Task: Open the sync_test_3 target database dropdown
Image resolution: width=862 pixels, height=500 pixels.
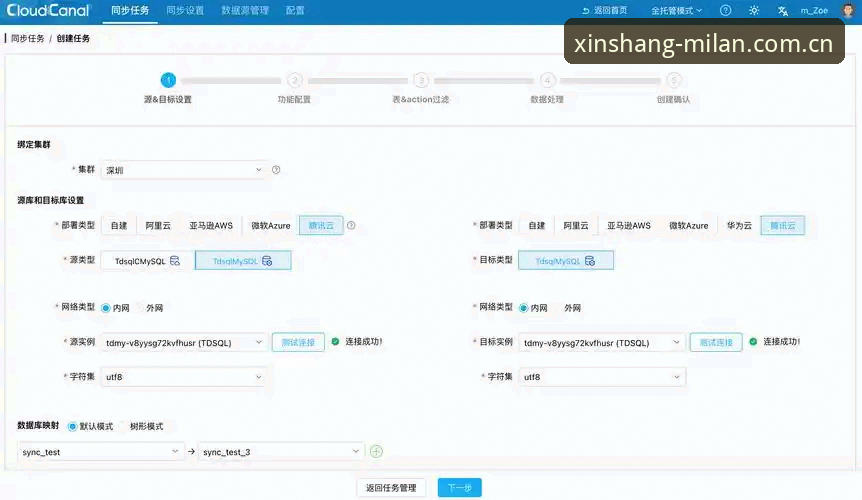Action: click(281, 452)
